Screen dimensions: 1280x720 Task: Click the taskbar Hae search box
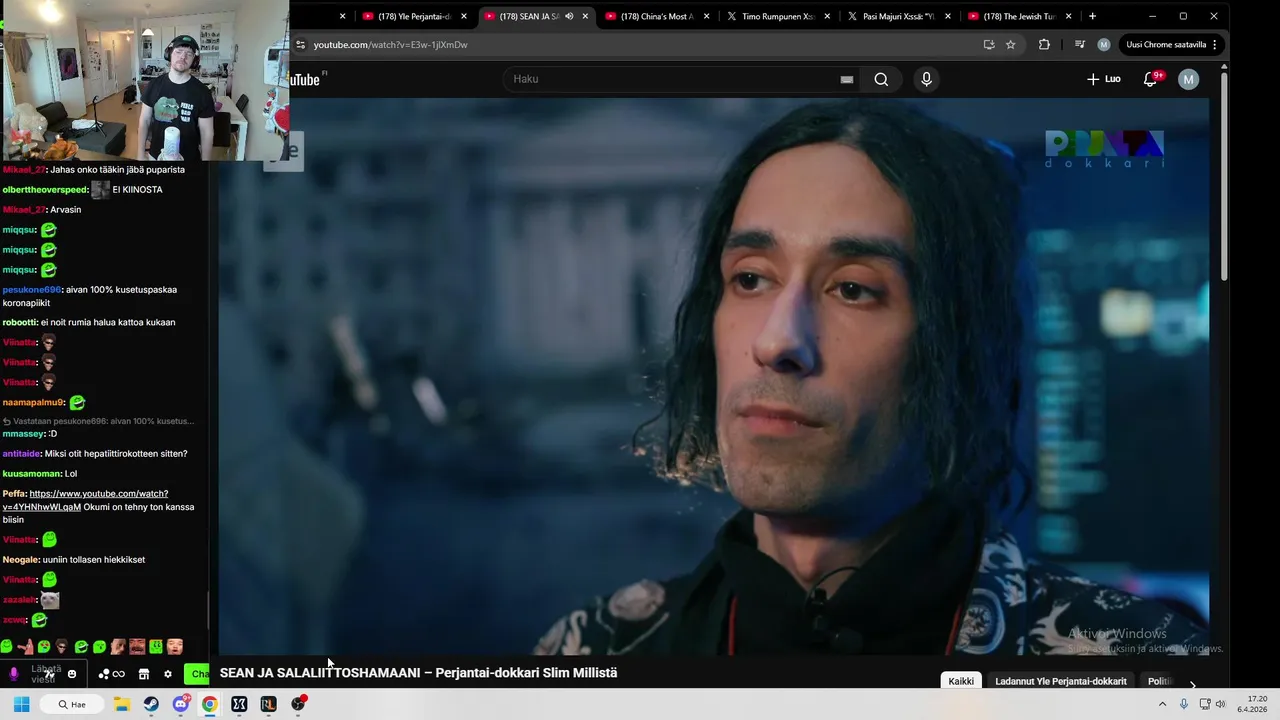[x=71, y=704]
